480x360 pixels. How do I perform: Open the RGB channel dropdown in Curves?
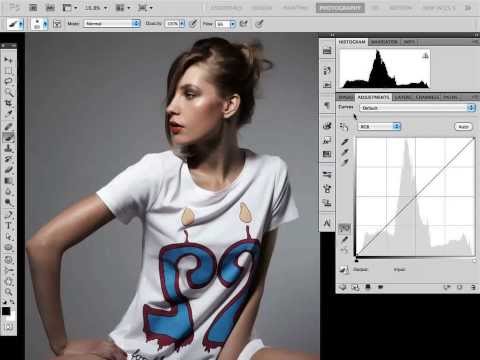point(379,126)
